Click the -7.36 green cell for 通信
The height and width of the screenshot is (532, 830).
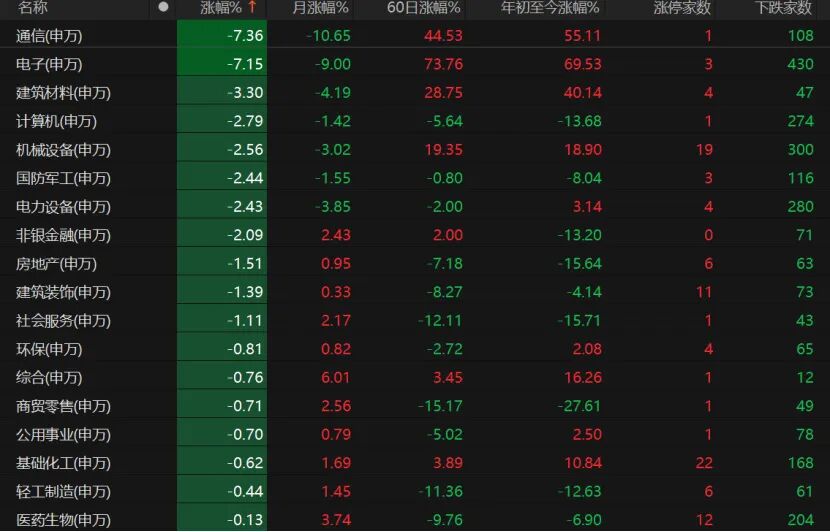[x=222, y=35]
